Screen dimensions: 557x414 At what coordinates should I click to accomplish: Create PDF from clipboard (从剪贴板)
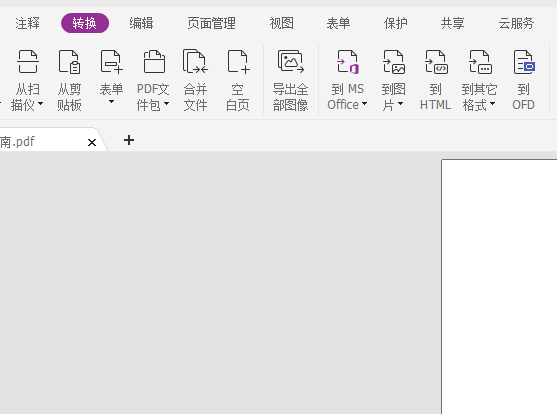[69, 62]
